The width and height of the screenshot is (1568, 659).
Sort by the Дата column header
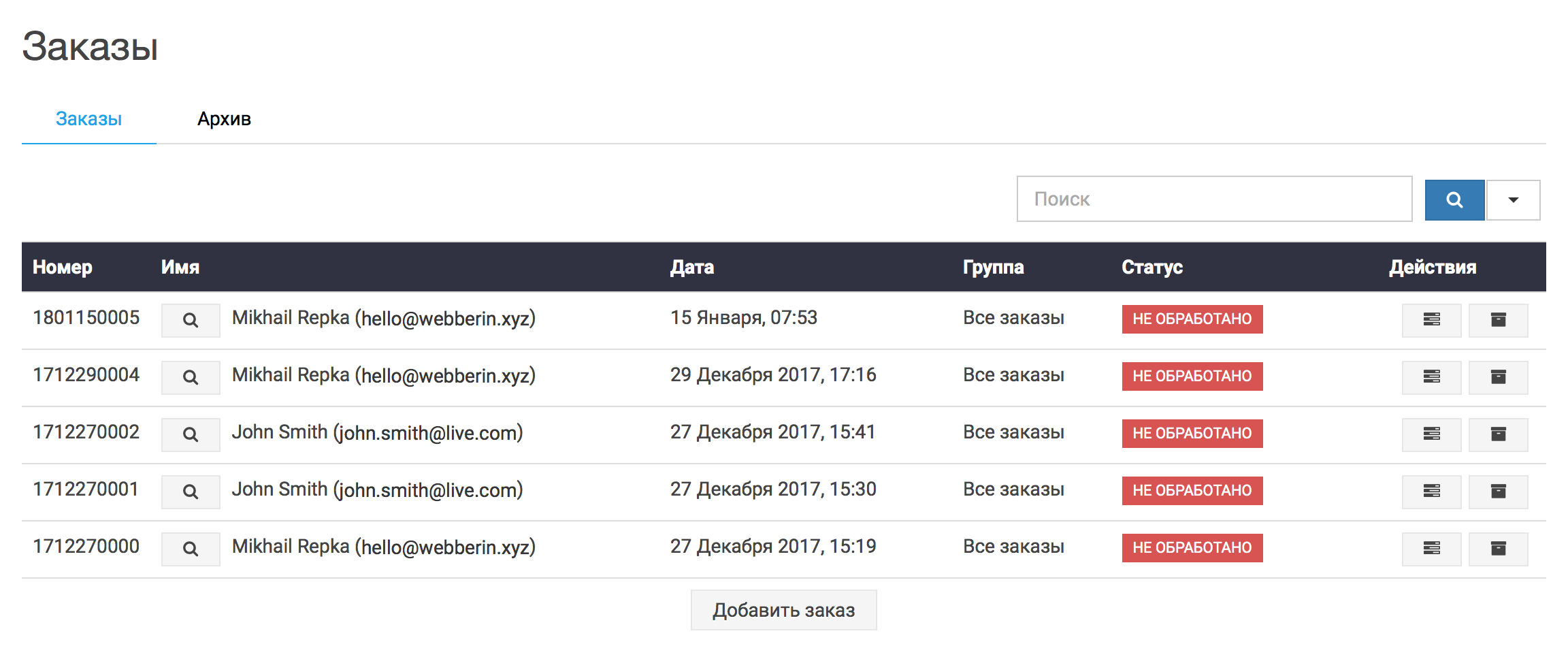point(691,267)
